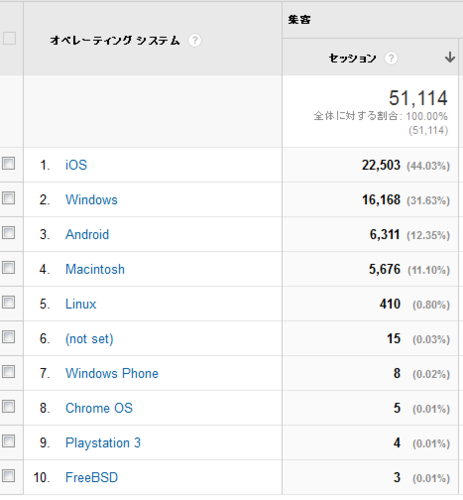Click the percentage (11.10%)
463x500 pixels.
pyautogui.click(x=429, y=270)
